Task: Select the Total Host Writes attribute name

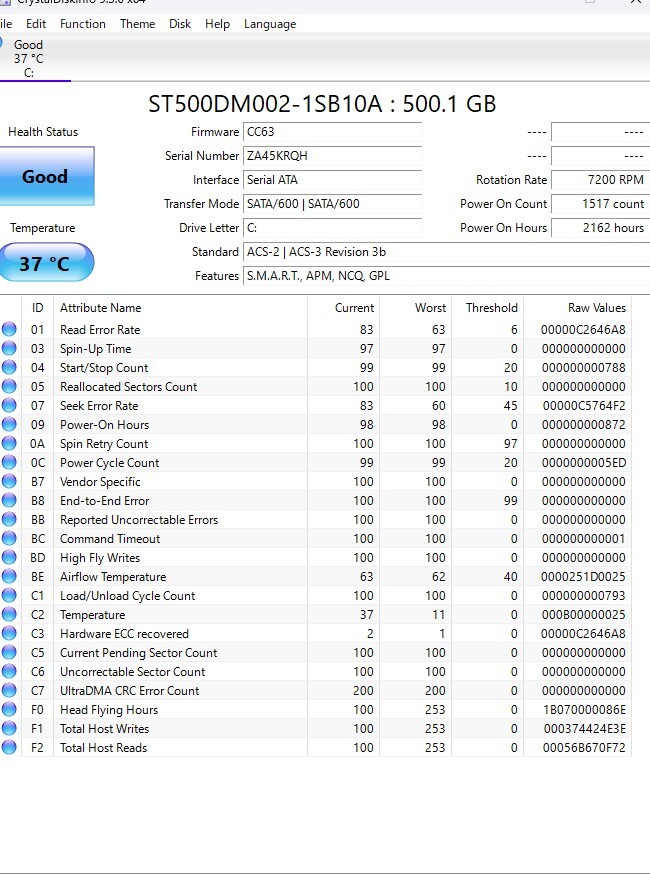Action: 104,729
